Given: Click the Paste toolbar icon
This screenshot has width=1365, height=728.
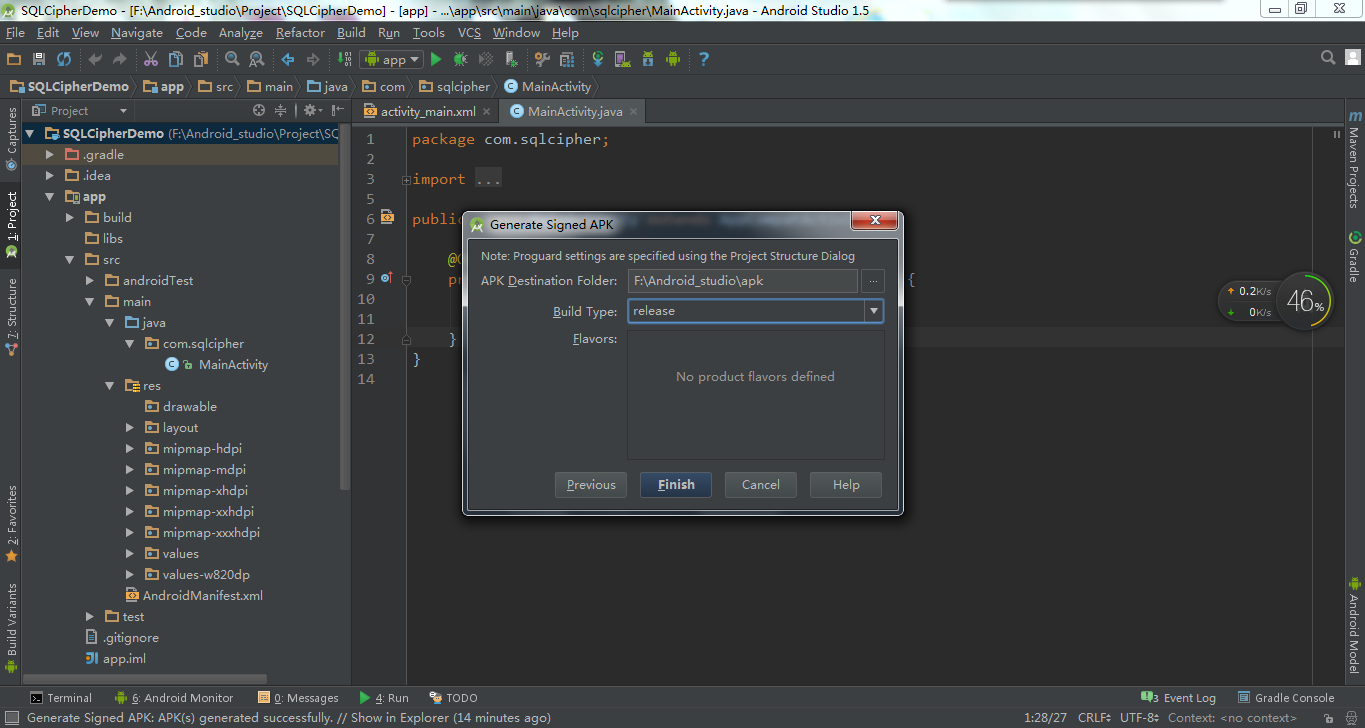Looking at the screenshot, I should 201,59.
